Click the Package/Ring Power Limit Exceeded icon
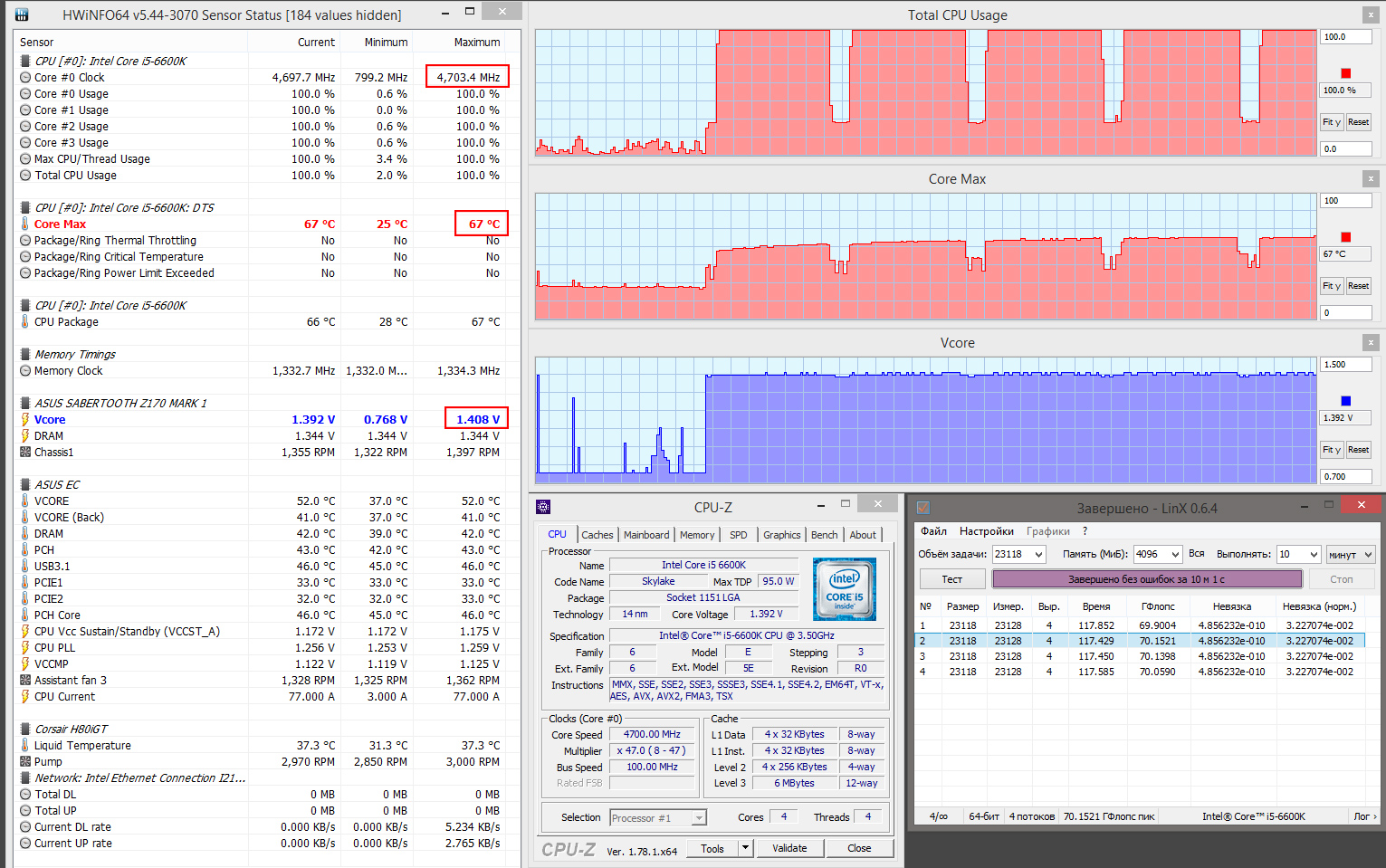 (25, 273)
